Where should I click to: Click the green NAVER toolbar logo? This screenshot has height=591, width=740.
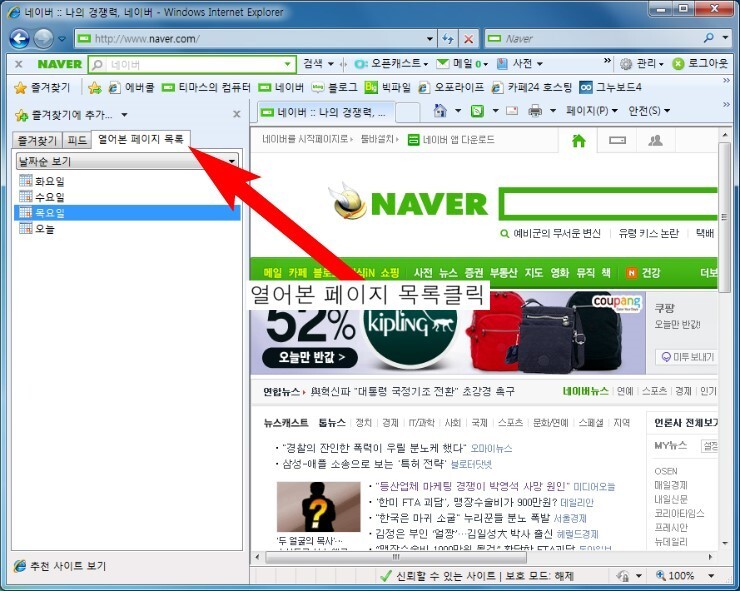click(59, 64)
